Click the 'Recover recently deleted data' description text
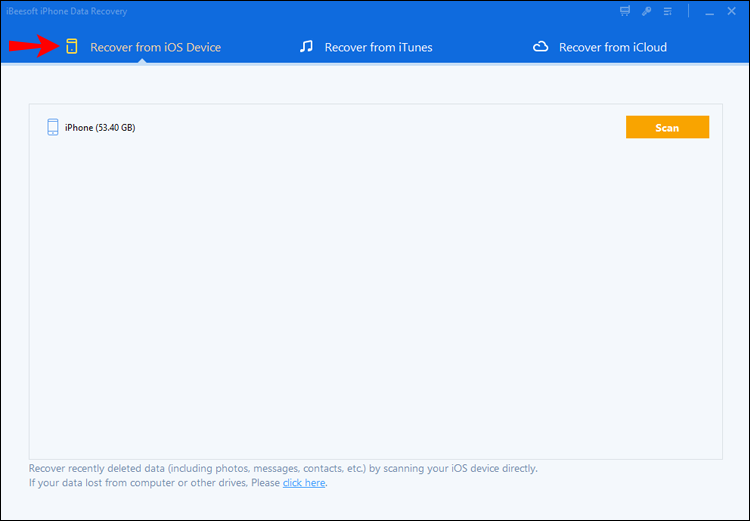Viewport: 750px width, 521px height. (x=283, y=468)
